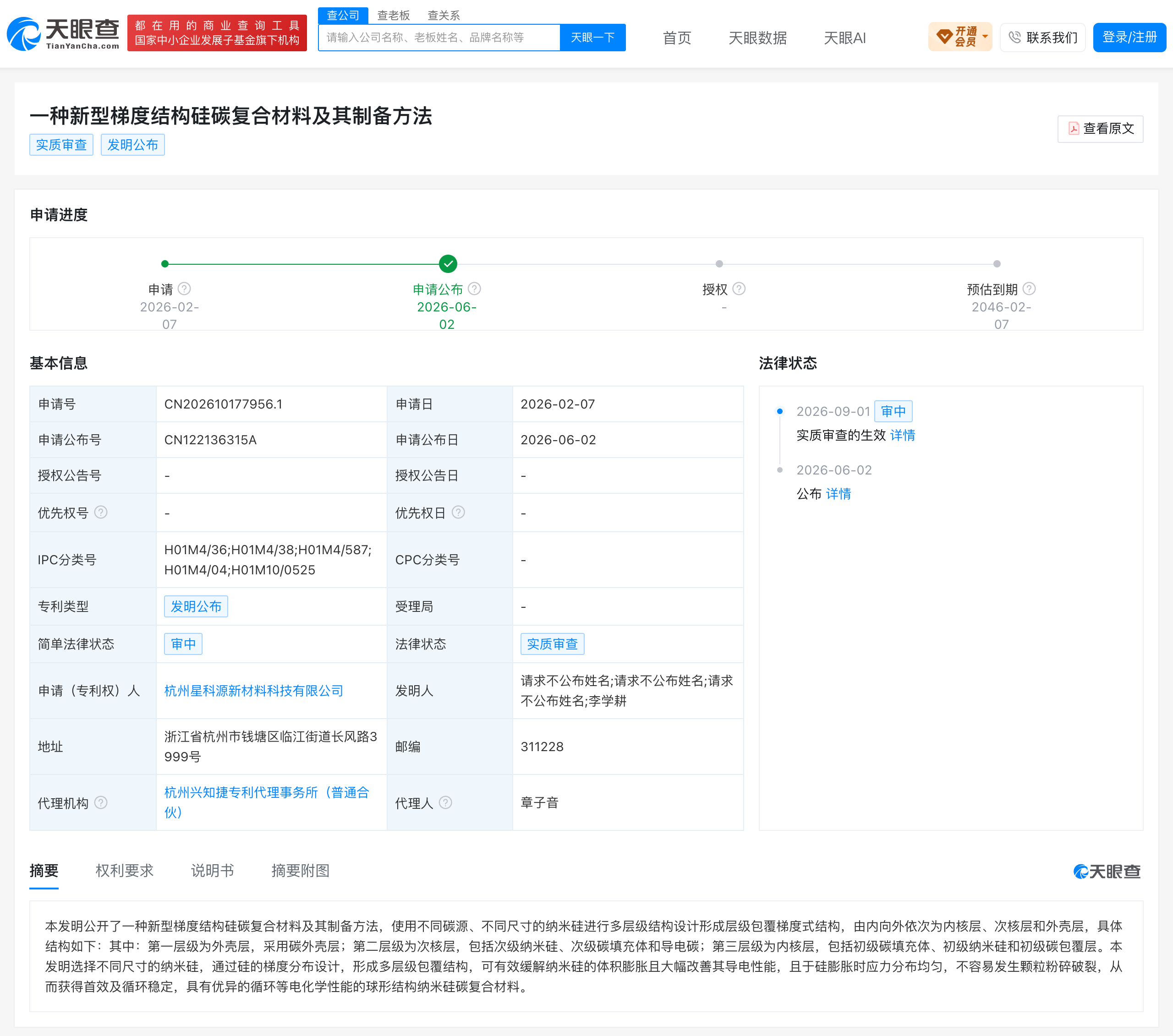Click the 实质审查 tag in 法律状态 row
Image resolution: width=1173 pixels, height=1036 pixels.
(x=553, y=644)
